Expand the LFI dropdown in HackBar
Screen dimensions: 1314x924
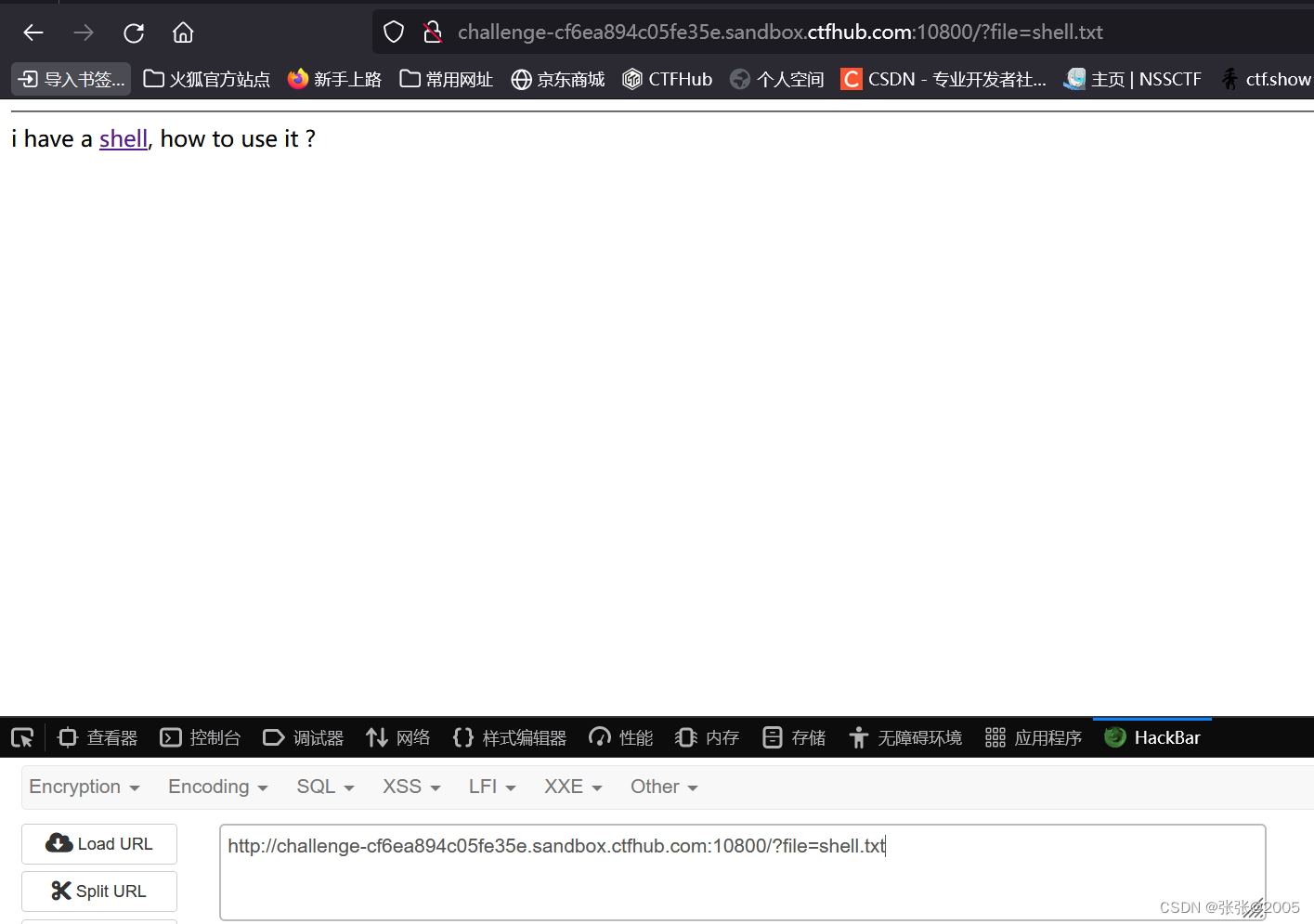(x=490, y=787)
